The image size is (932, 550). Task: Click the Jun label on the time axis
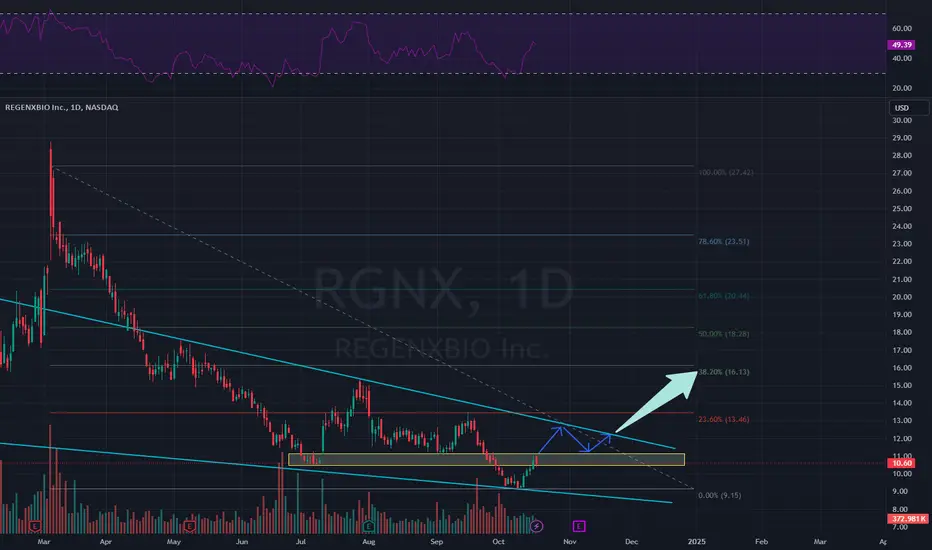[x=242, y=542]
